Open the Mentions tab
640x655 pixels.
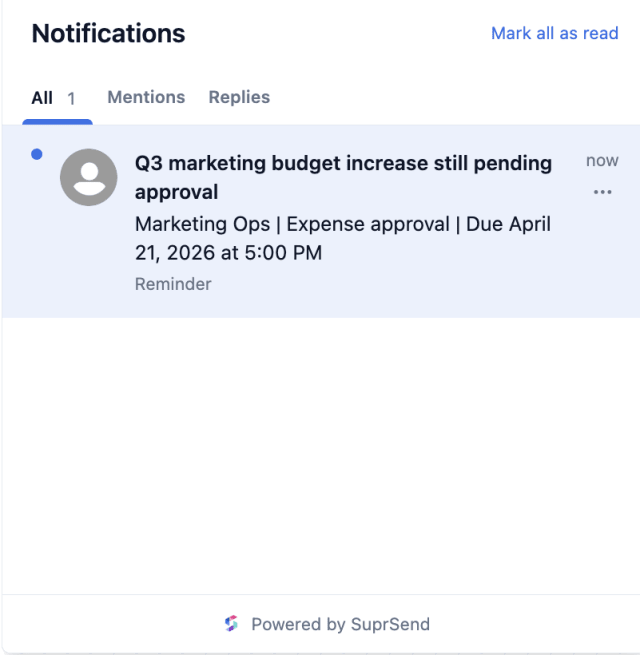(x=146, y=97)
